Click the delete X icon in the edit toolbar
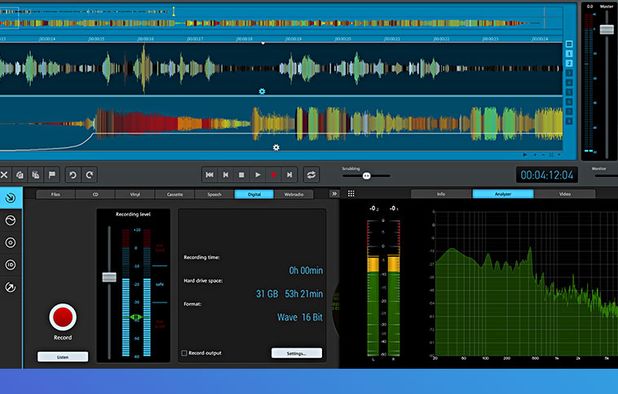The height and width of the screenshot is (394, 618). tap(4, 175)
